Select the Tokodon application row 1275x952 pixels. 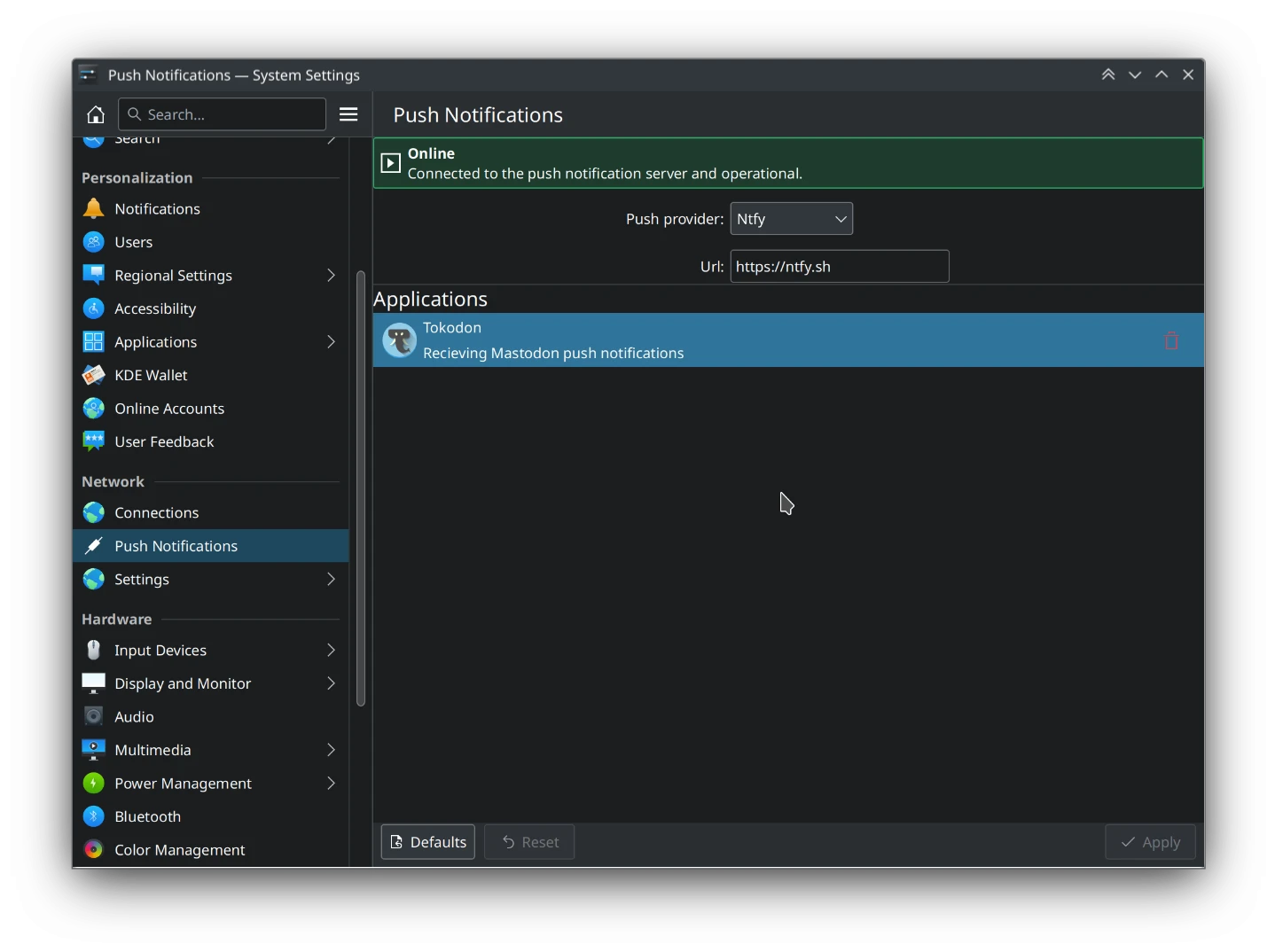coord(788,340)
